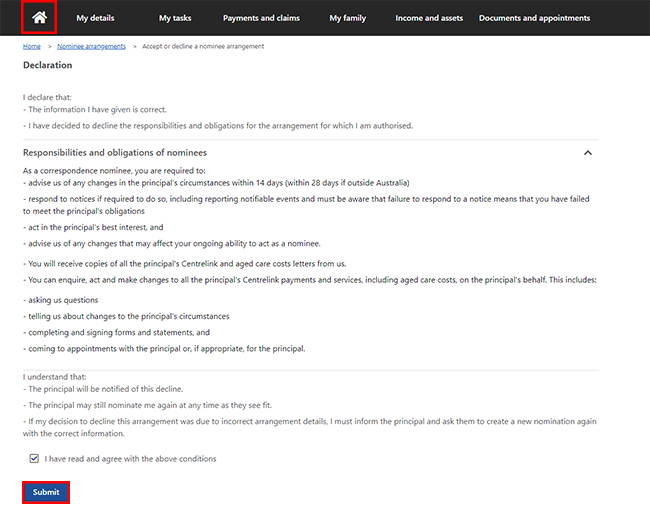Open Documents and appointments menu

(534, 18)
